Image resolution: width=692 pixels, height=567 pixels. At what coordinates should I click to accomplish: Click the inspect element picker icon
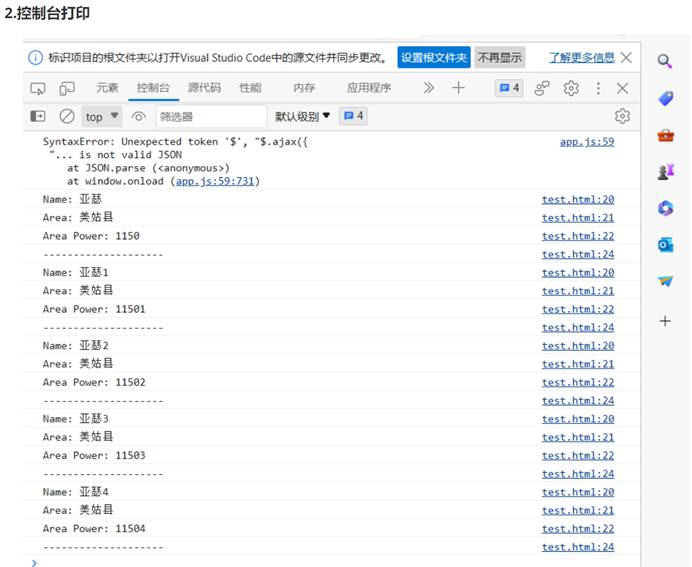(x=38, y=88)
